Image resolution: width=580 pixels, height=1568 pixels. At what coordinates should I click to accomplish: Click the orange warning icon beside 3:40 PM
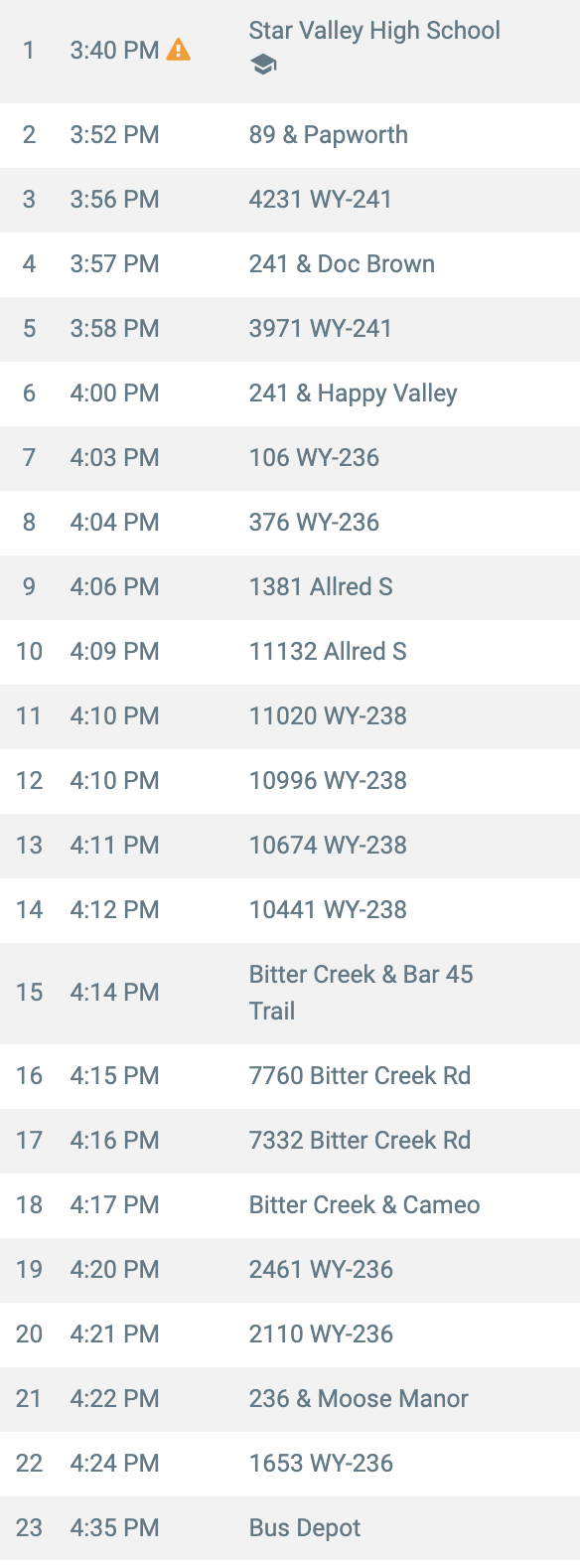pos(178,49)
